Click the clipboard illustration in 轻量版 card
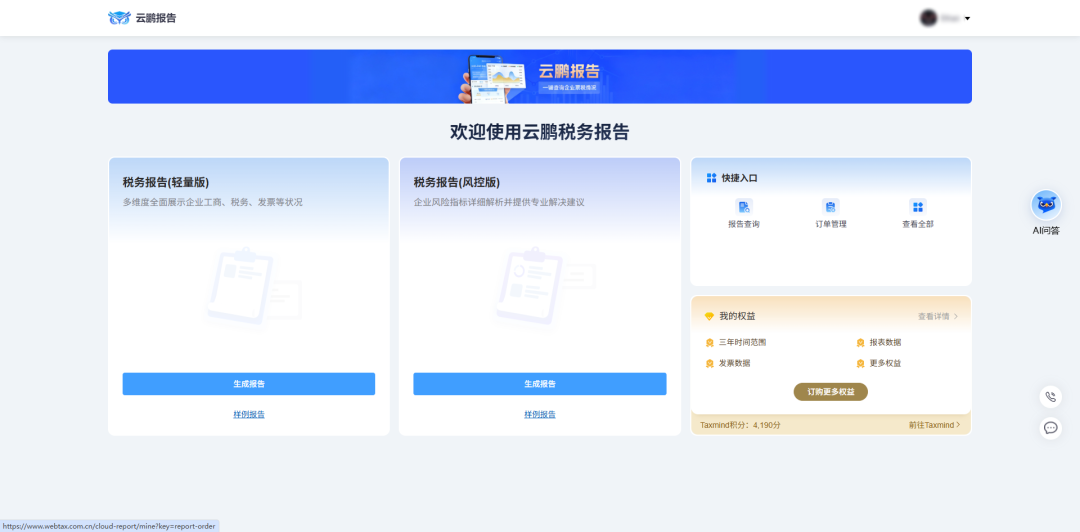This screenshot has height=532, width=1080. pos(252,286)
